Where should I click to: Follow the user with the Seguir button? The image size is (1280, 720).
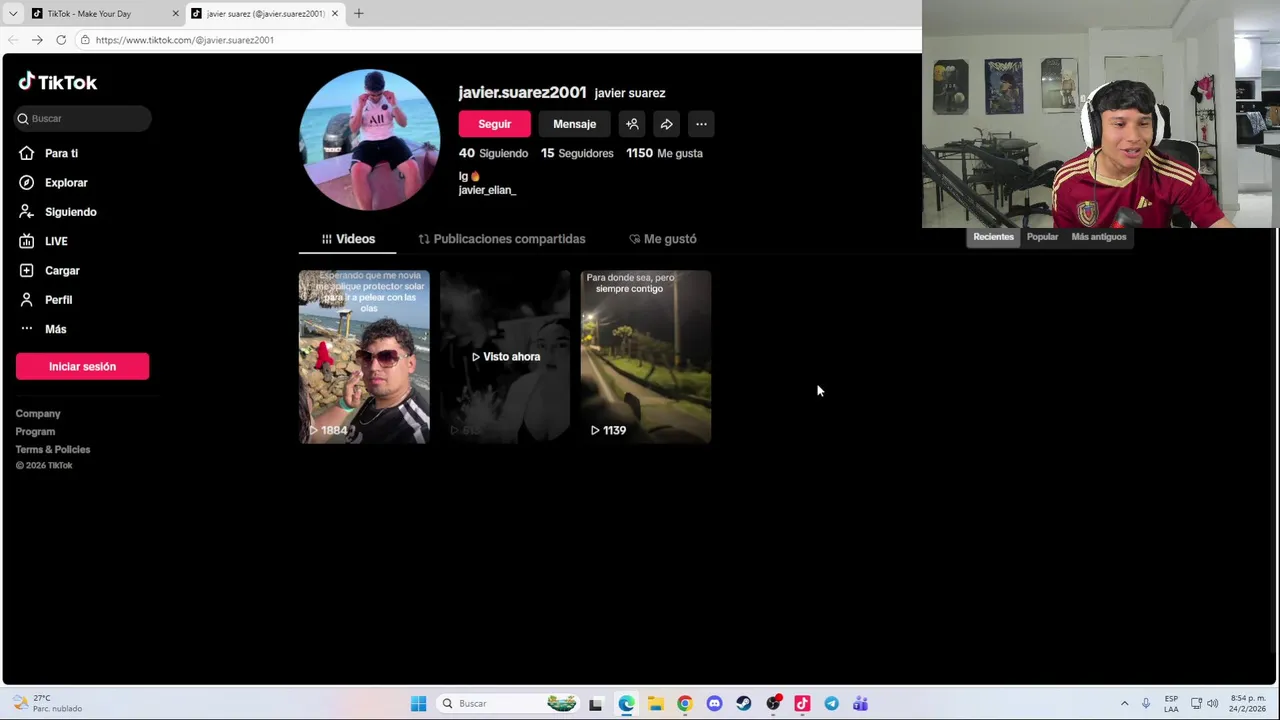click(494, 124)
